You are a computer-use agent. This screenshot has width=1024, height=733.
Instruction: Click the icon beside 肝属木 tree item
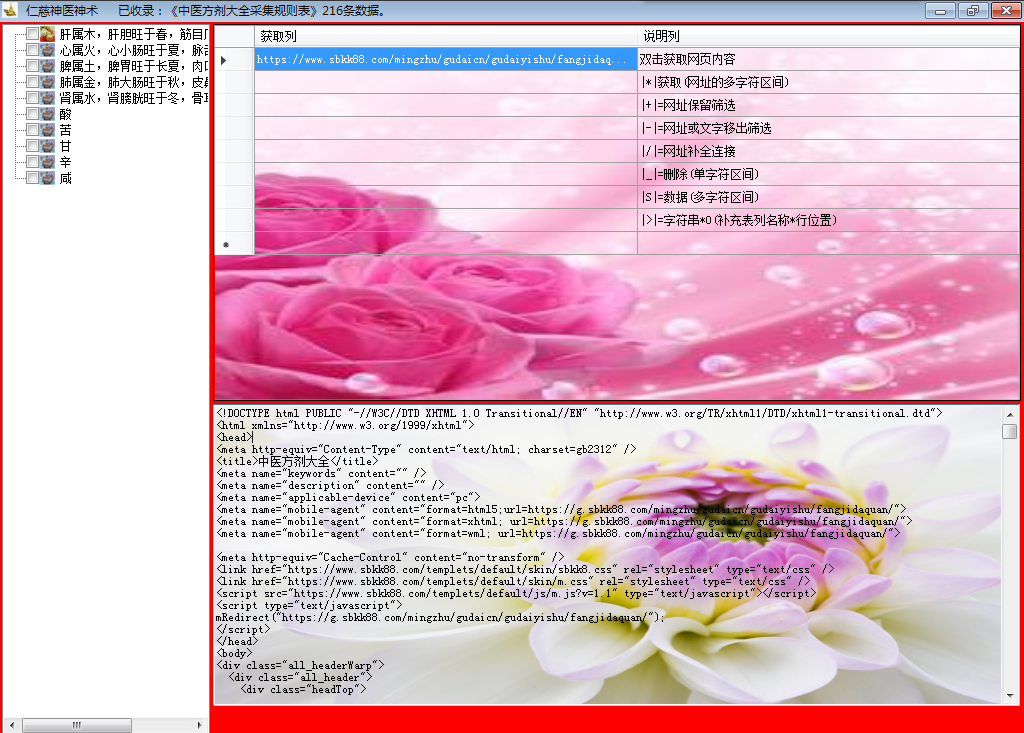48,34
